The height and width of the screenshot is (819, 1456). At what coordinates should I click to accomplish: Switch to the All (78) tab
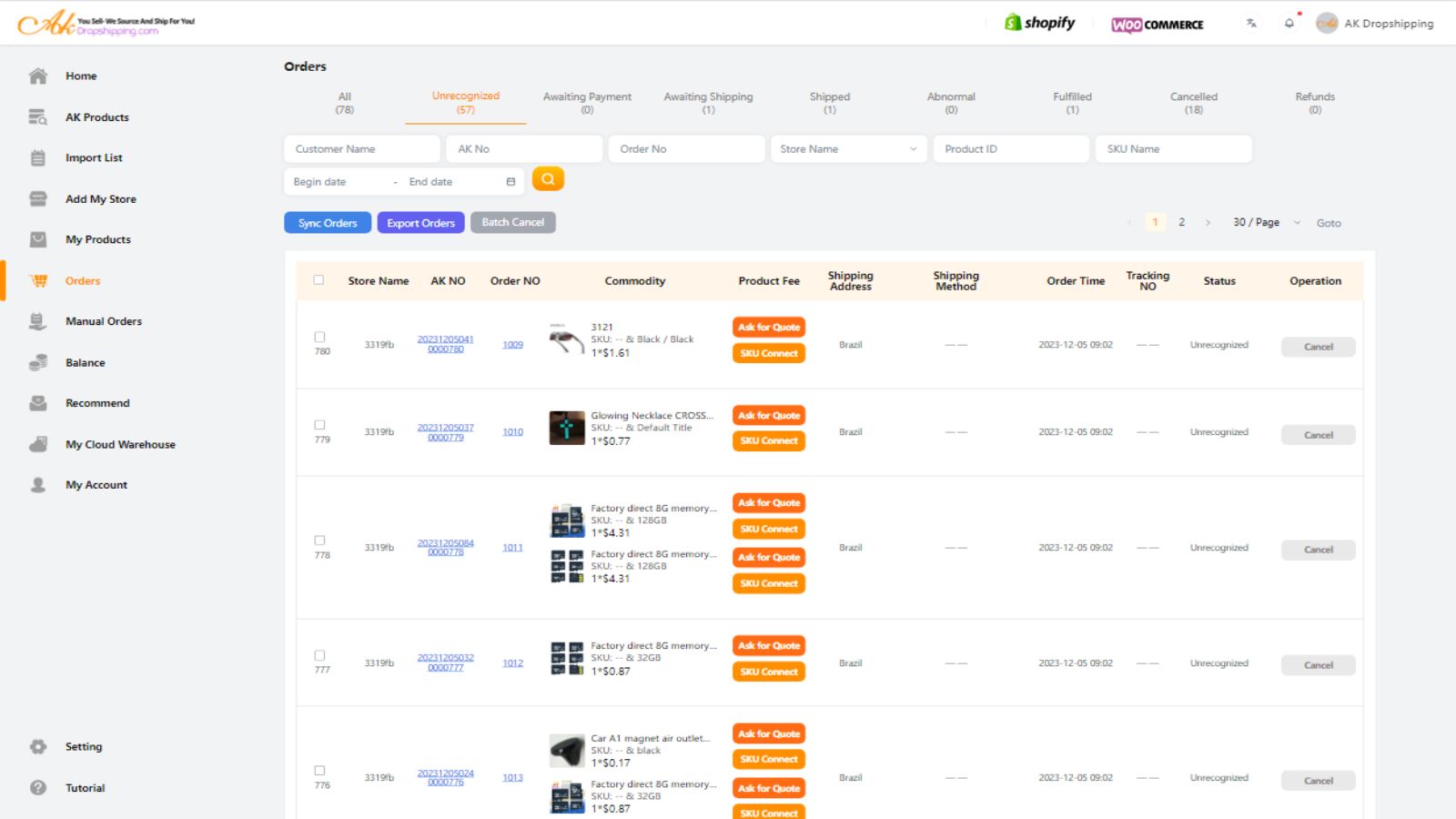[344, 103]
